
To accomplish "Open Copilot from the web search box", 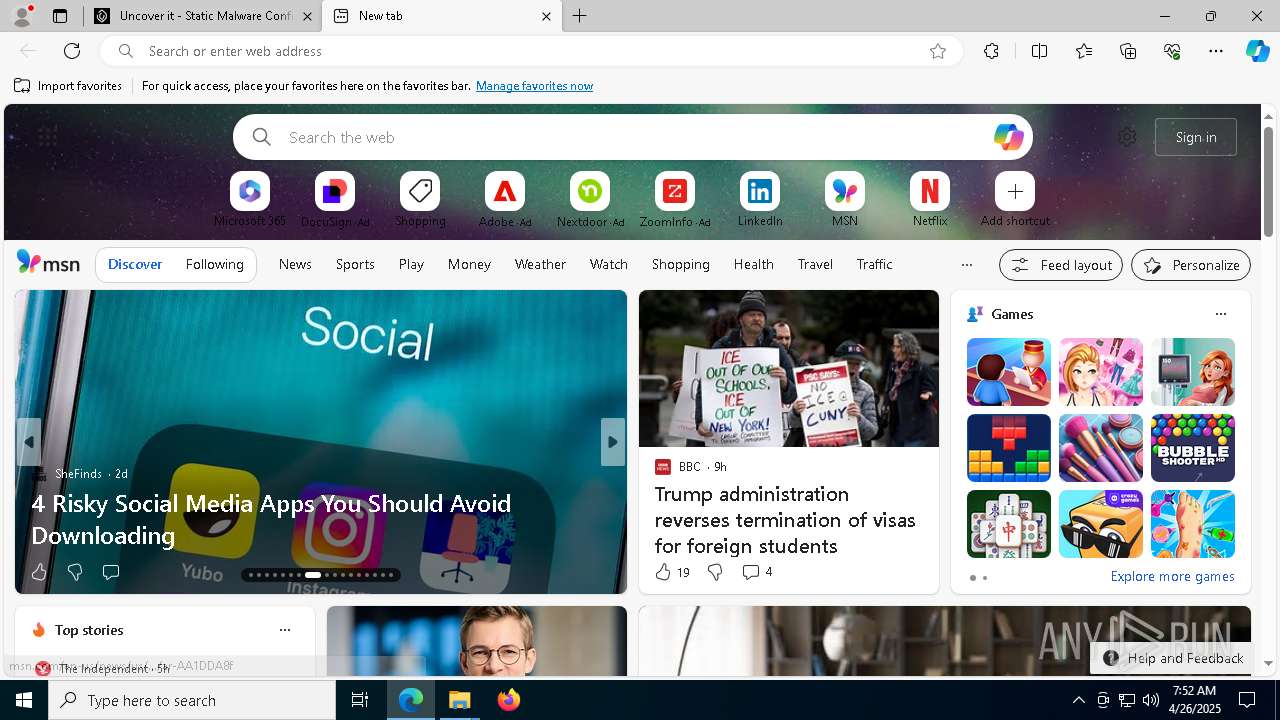I will [x=1008, y=137].
